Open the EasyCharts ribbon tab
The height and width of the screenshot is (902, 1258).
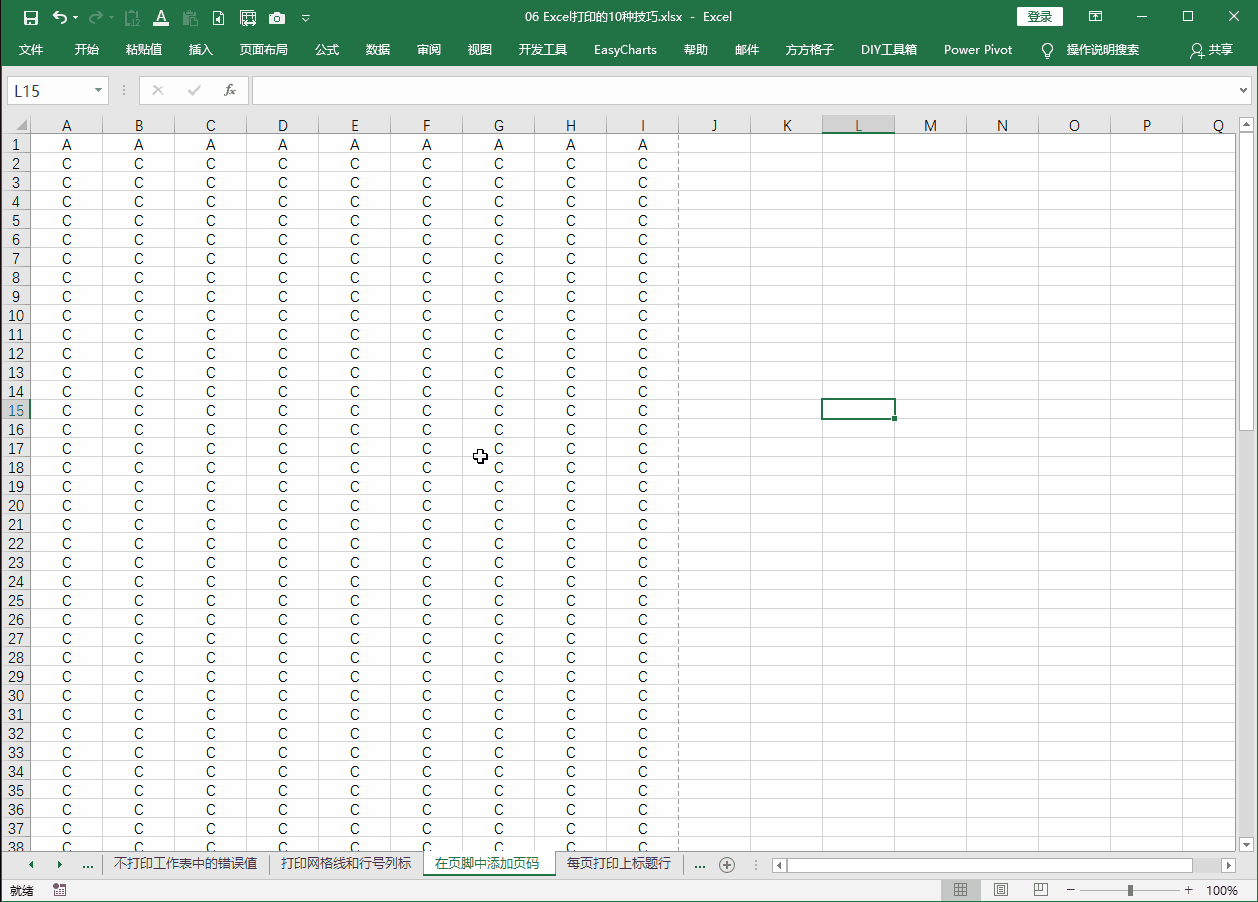625,50
